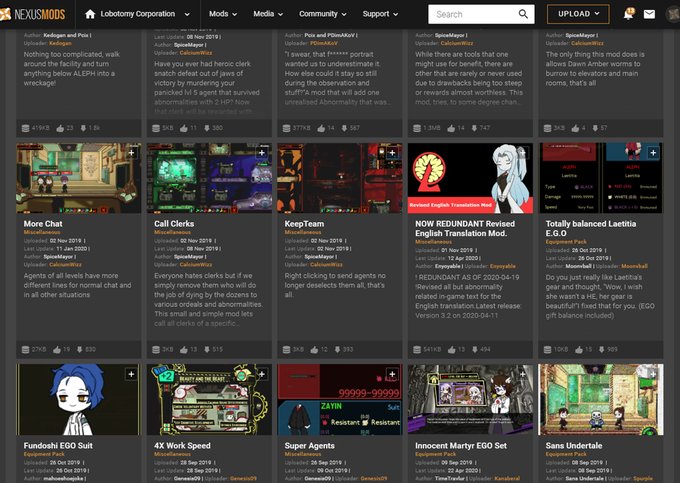Click plus icon on Innocent Martyr EGO Set thumbnail
The width and height of the screenshot is (680, 483).
(x=523, y=374)
